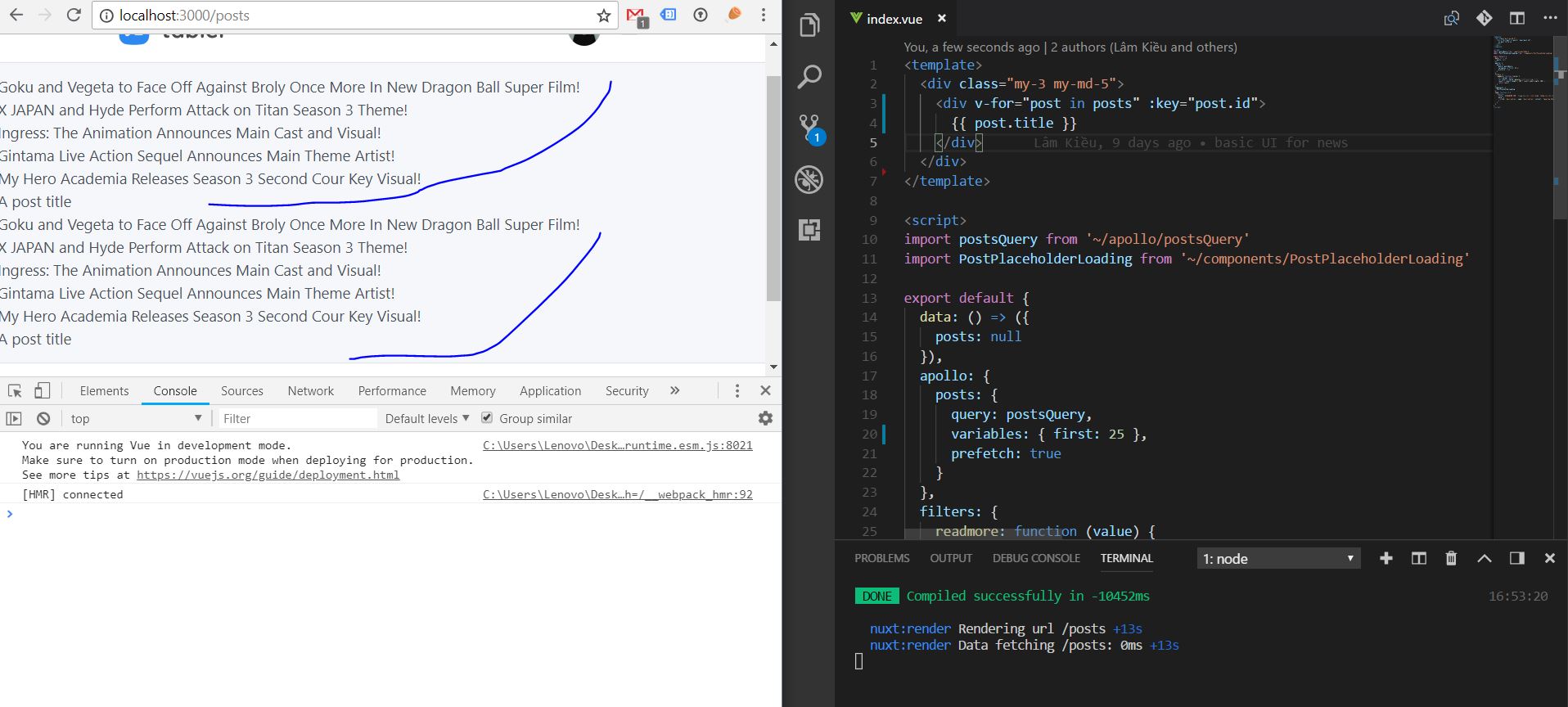The height and width of the screenshot is (707, 1568).
Task: Open the vuejs.org deployment guide link
Action: point(268,475)
